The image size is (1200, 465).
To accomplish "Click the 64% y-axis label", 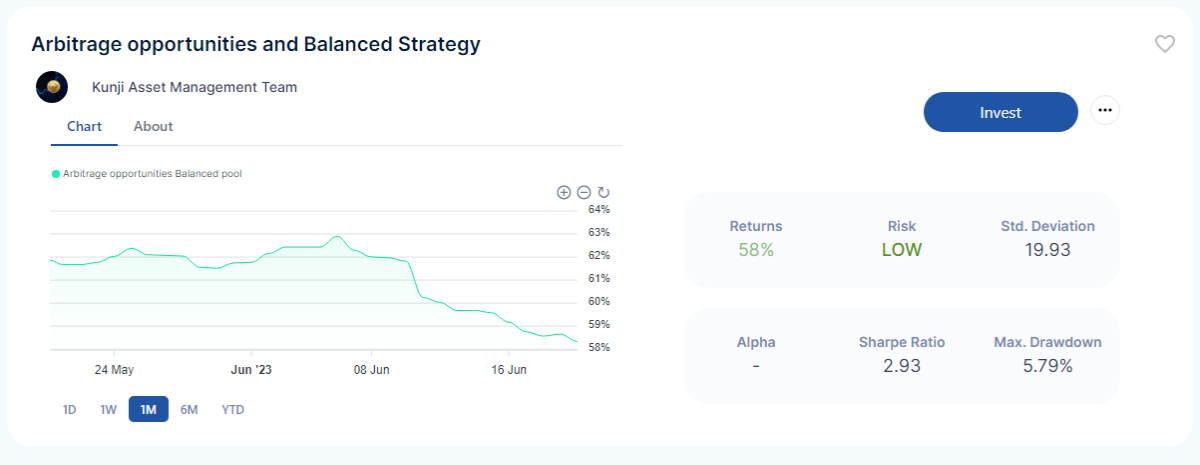I will pos(599,209).
